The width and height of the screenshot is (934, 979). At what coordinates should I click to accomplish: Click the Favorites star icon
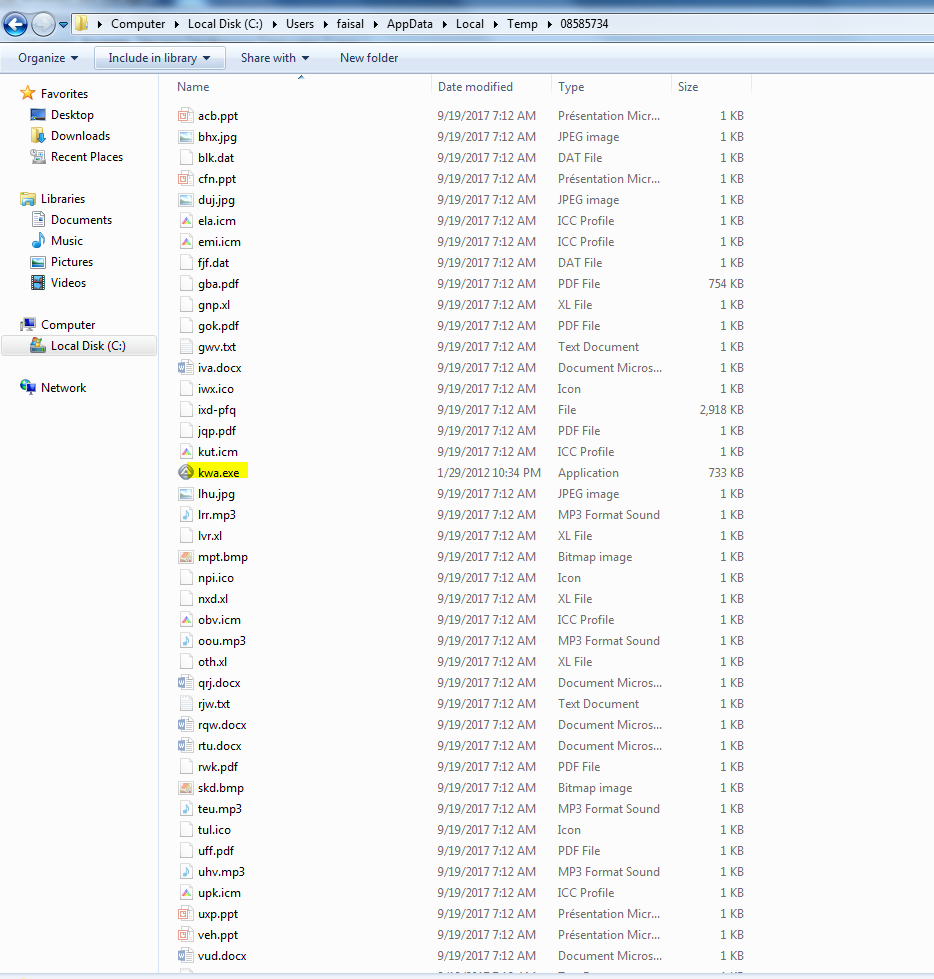[x=29, y=93]
